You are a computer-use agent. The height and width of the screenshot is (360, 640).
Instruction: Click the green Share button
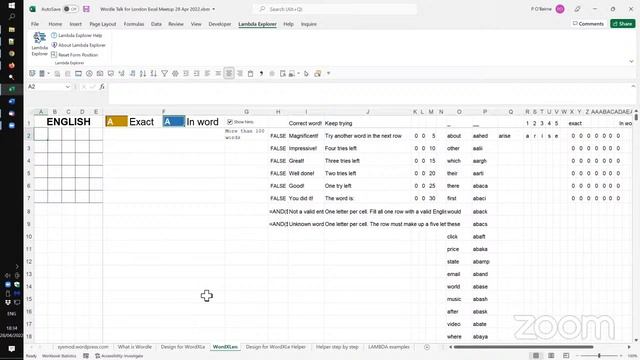pyautogui.click(x=622, y=24)
